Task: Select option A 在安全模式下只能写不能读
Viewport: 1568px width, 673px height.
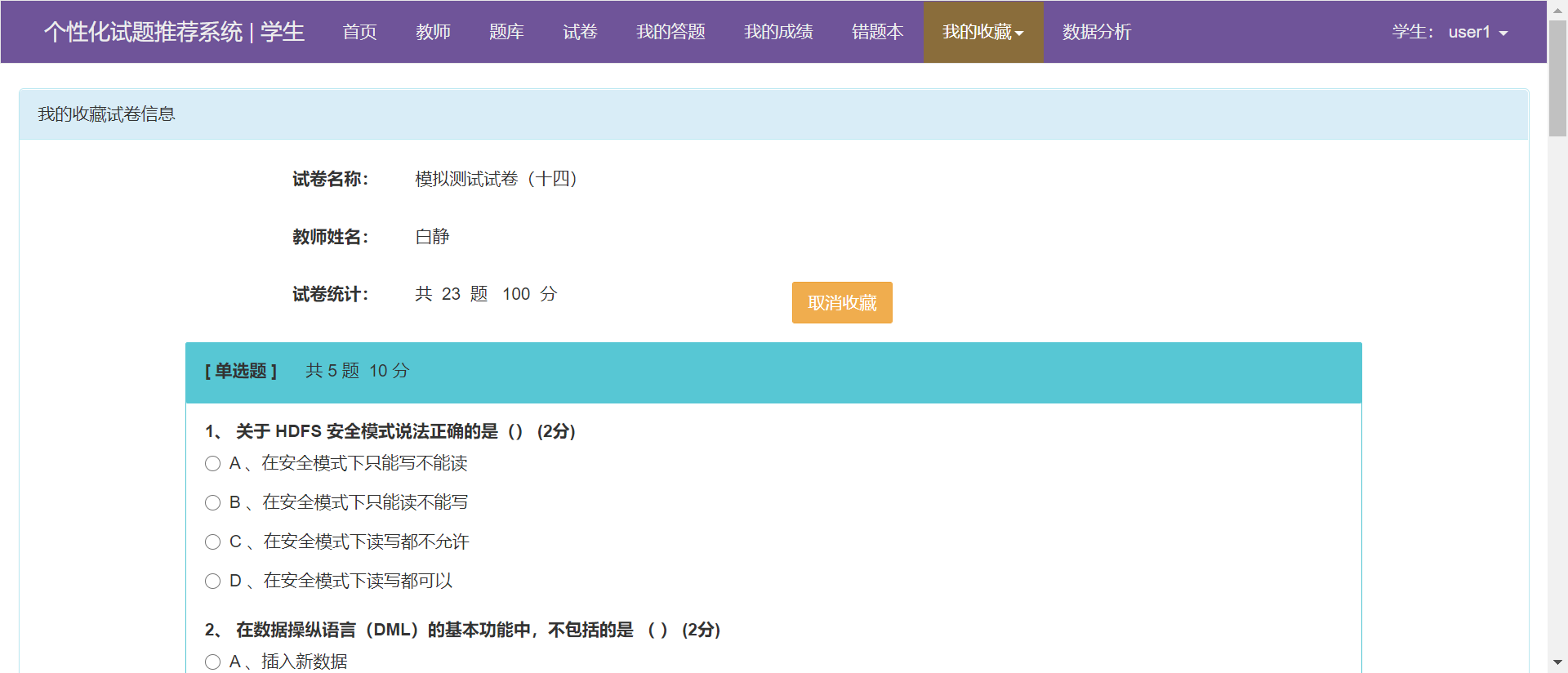Action: click(212, 464)
